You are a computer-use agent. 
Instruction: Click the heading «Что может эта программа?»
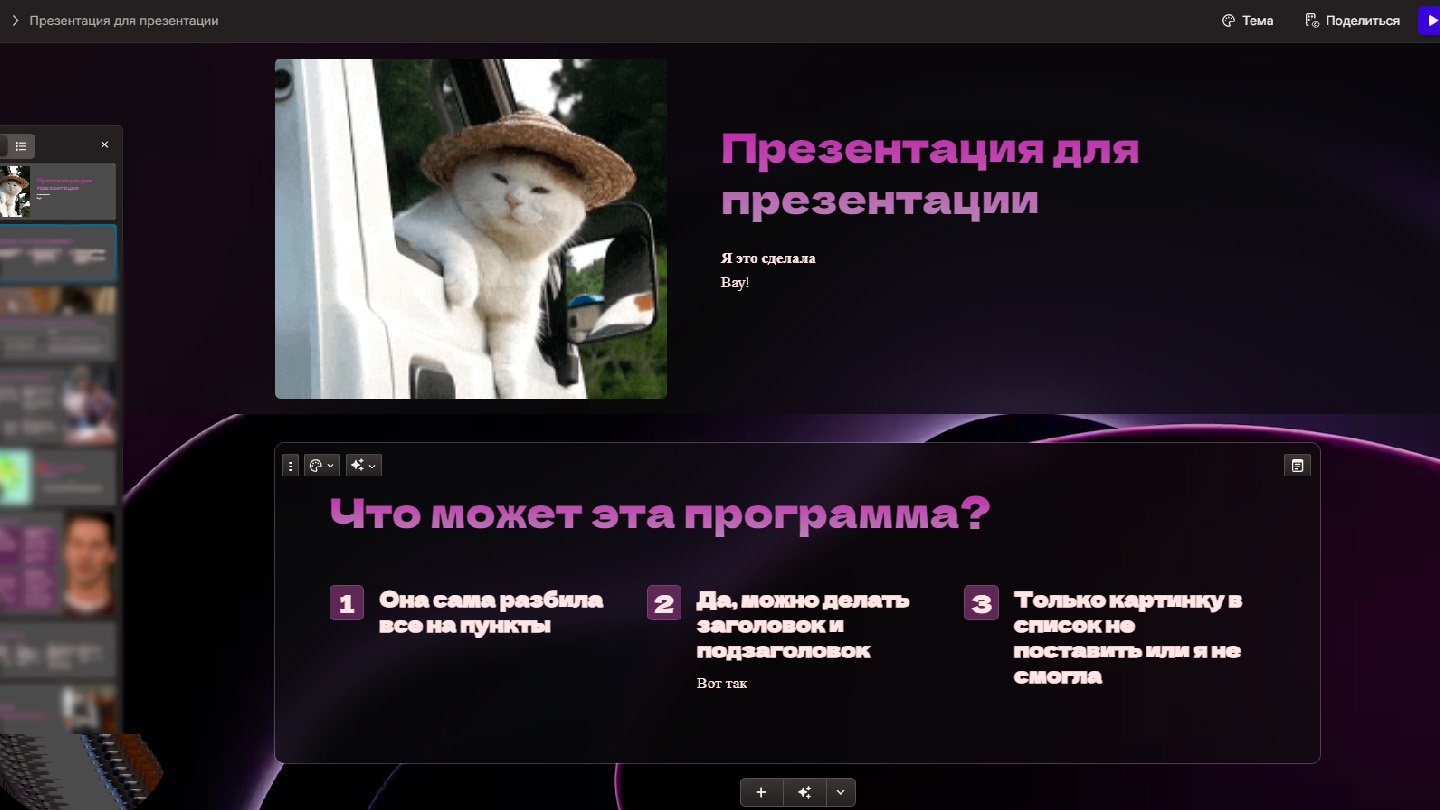tap(660, 515)
